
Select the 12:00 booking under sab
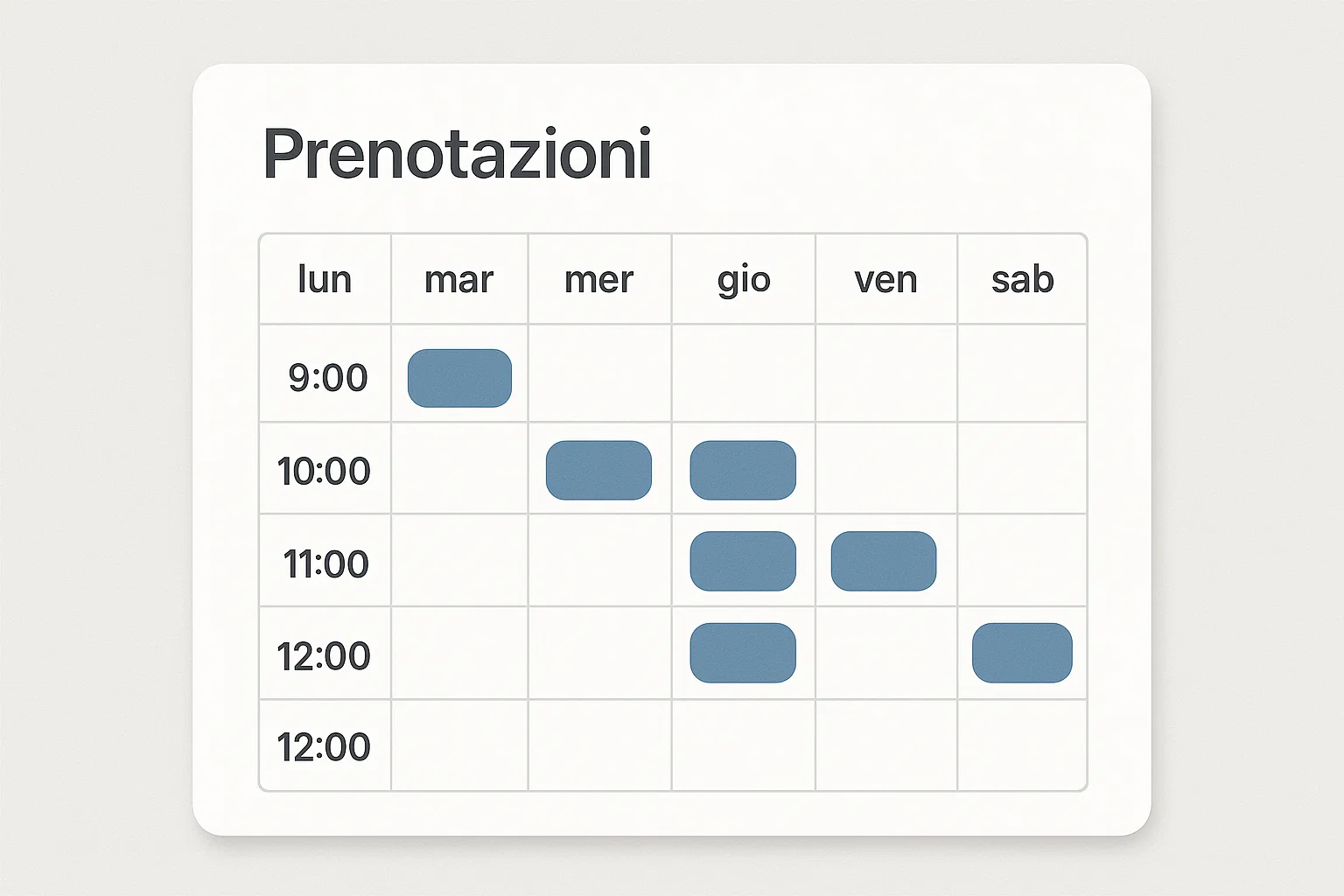click(x=1022, y=653)
